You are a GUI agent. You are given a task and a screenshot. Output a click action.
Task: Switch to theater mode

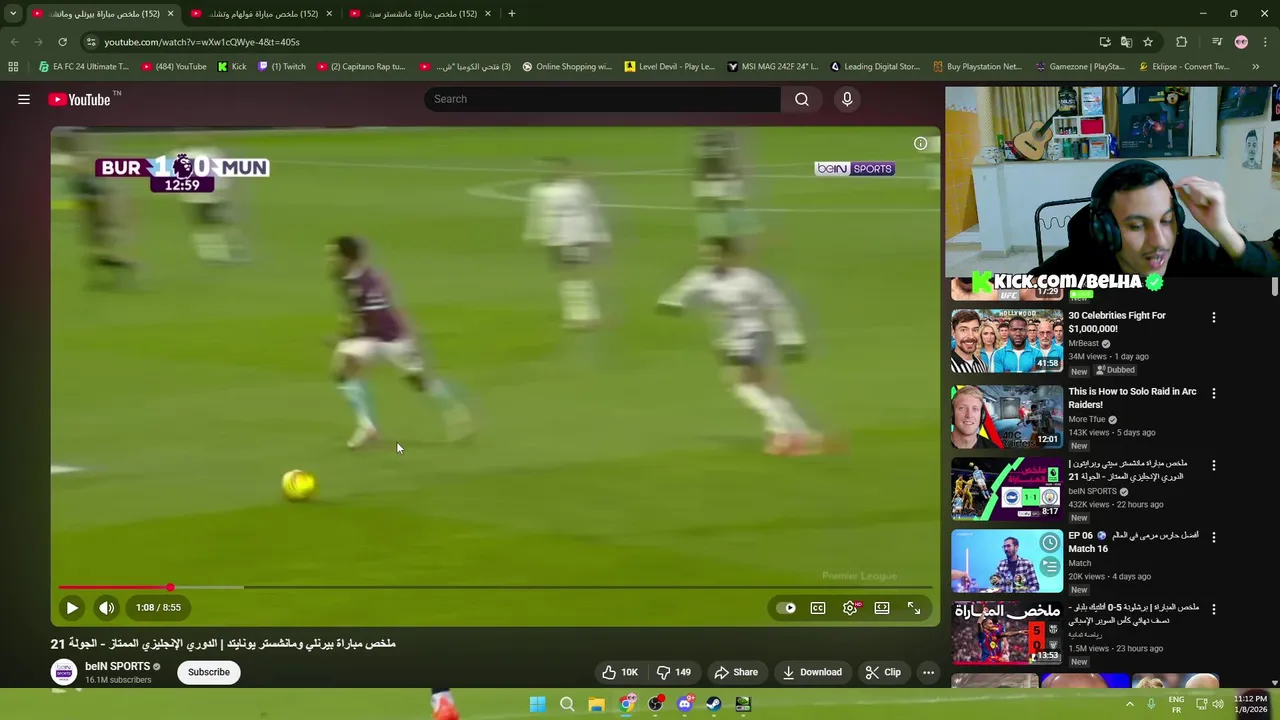click(x=882, y=607)
